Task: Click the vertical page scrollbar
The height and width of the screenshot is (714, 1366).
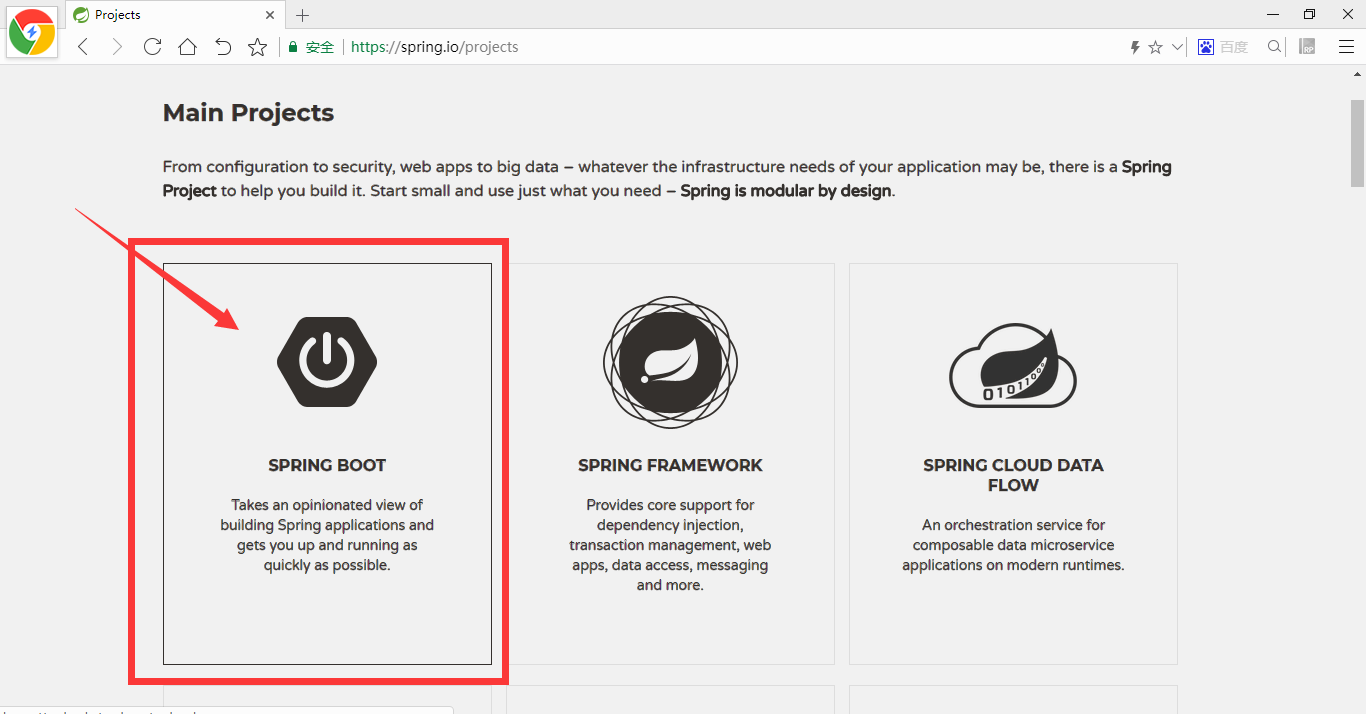Action: (x=1357, y=140)
